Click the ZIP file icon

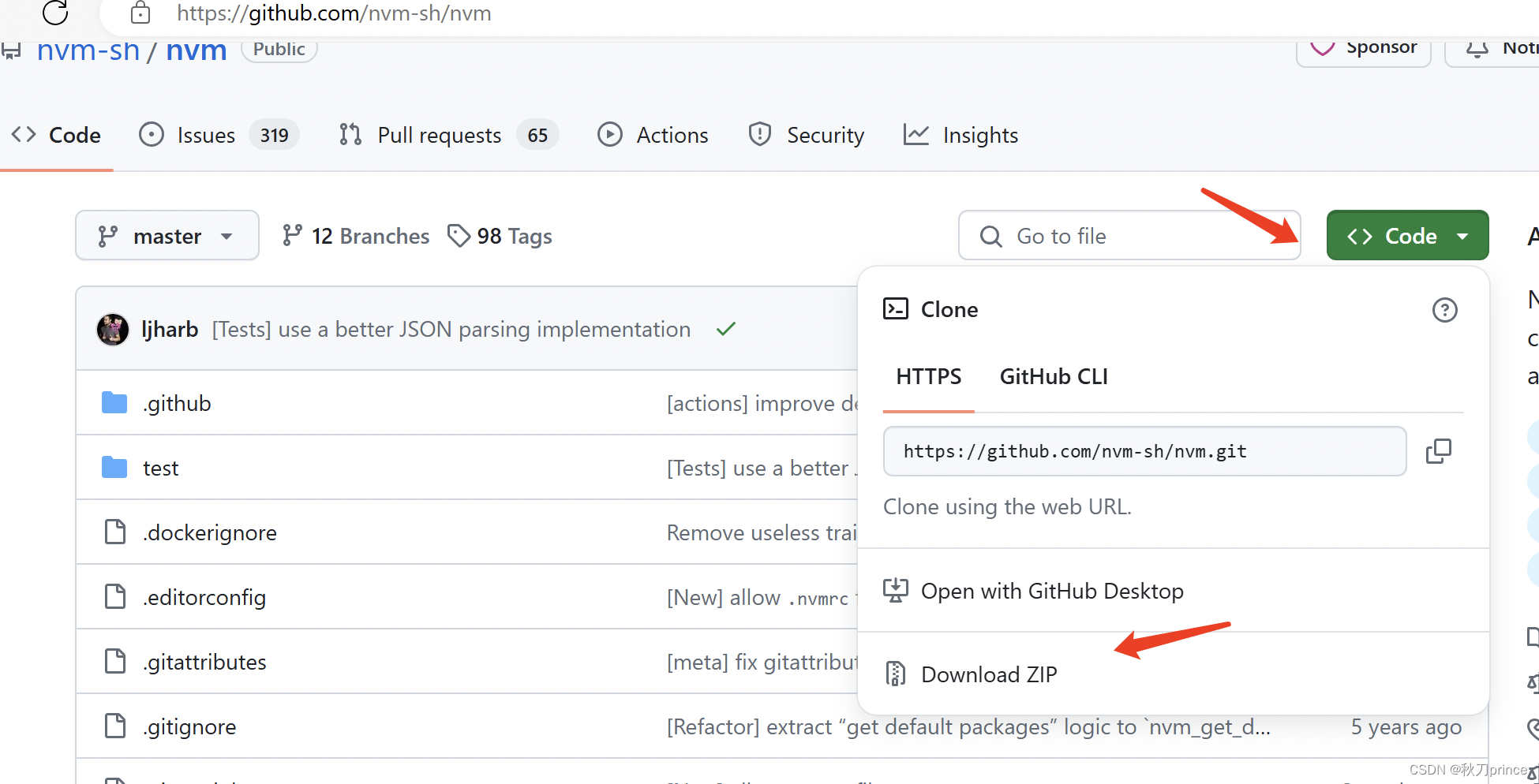point(895,674)
